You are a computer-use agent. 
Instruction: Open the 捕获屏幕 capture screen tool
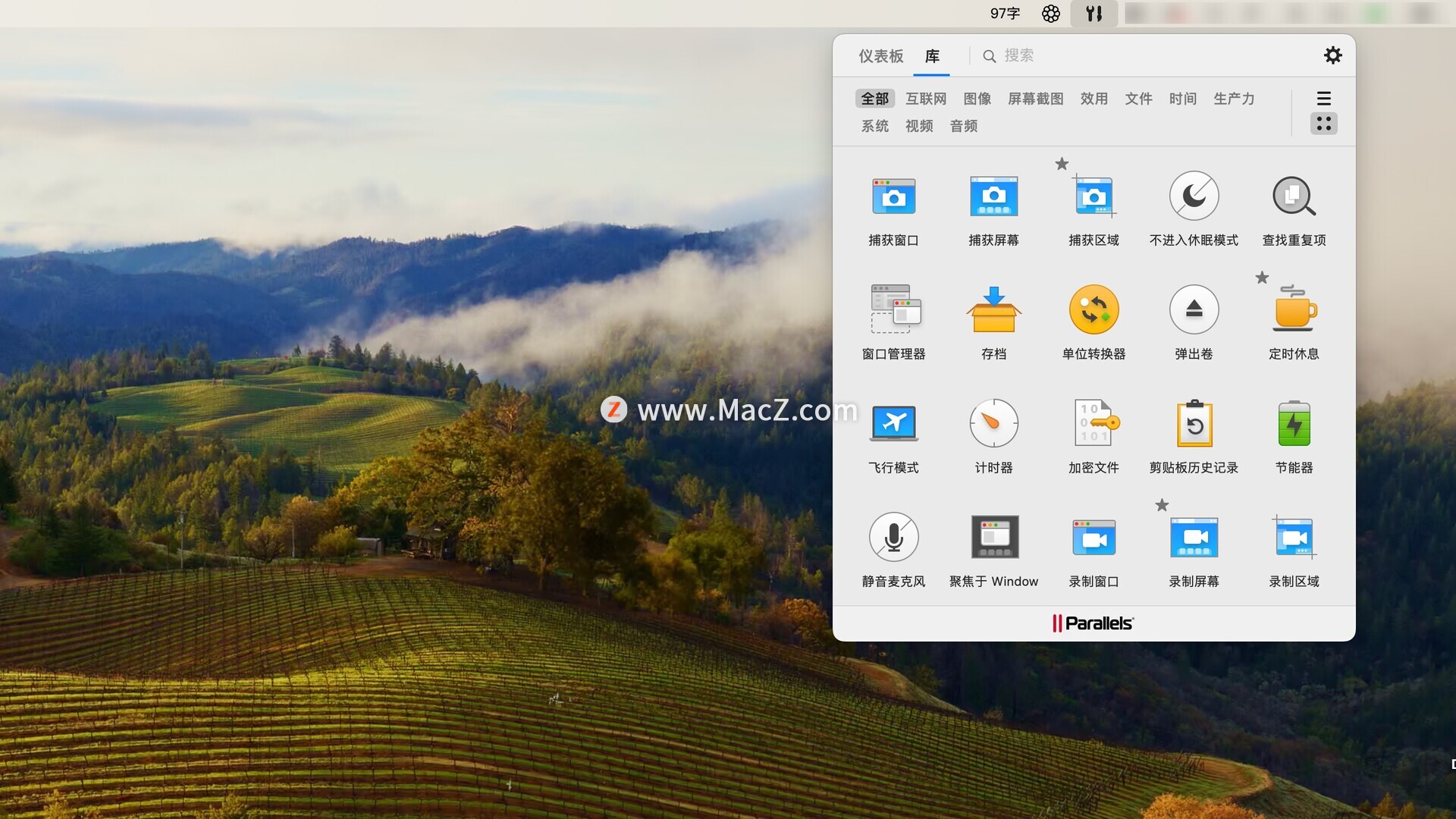click(x=993, y=211)
